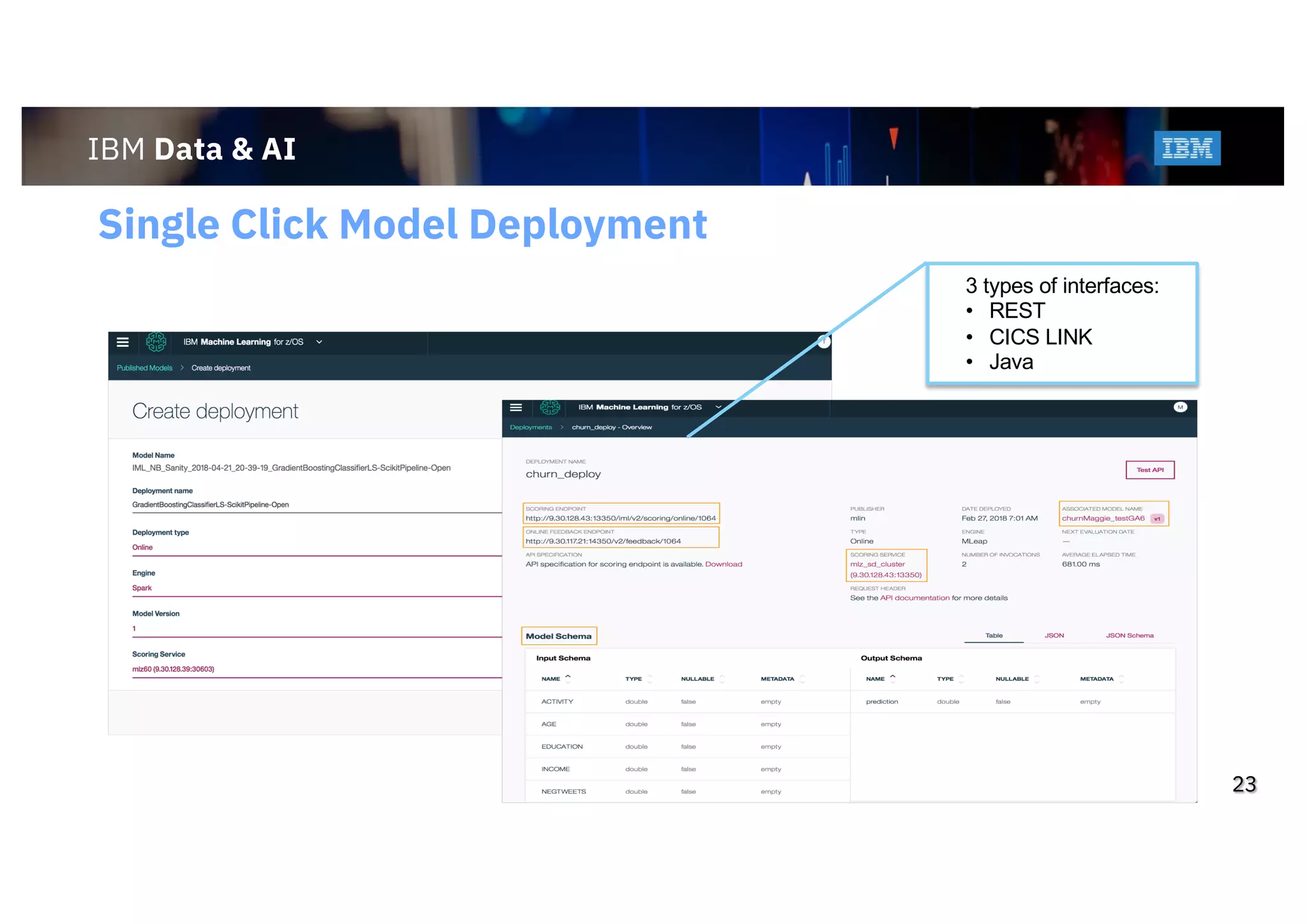Click churn_deploy - Overview breadcrumb
This screenshot has width=1307, height=924.
pos(612,428)
